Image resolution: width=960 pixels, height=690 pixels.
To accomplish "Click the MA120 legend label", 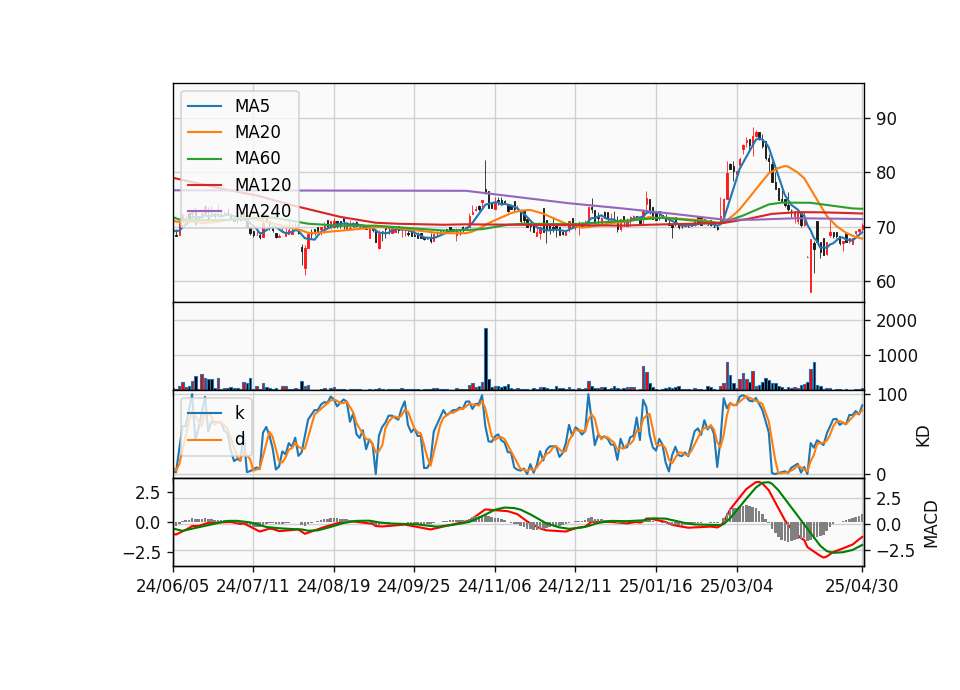I will tap(263, 185).
